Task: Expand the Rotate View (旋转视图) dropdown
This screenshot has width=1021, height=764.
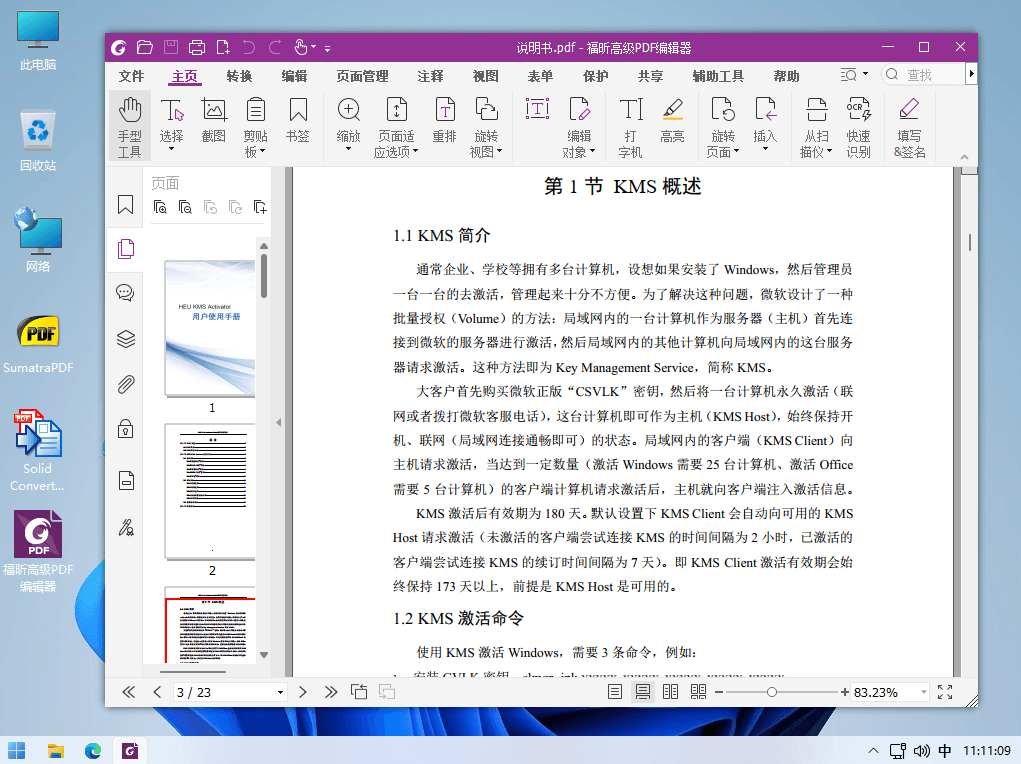Action: (x=499, y=151)
